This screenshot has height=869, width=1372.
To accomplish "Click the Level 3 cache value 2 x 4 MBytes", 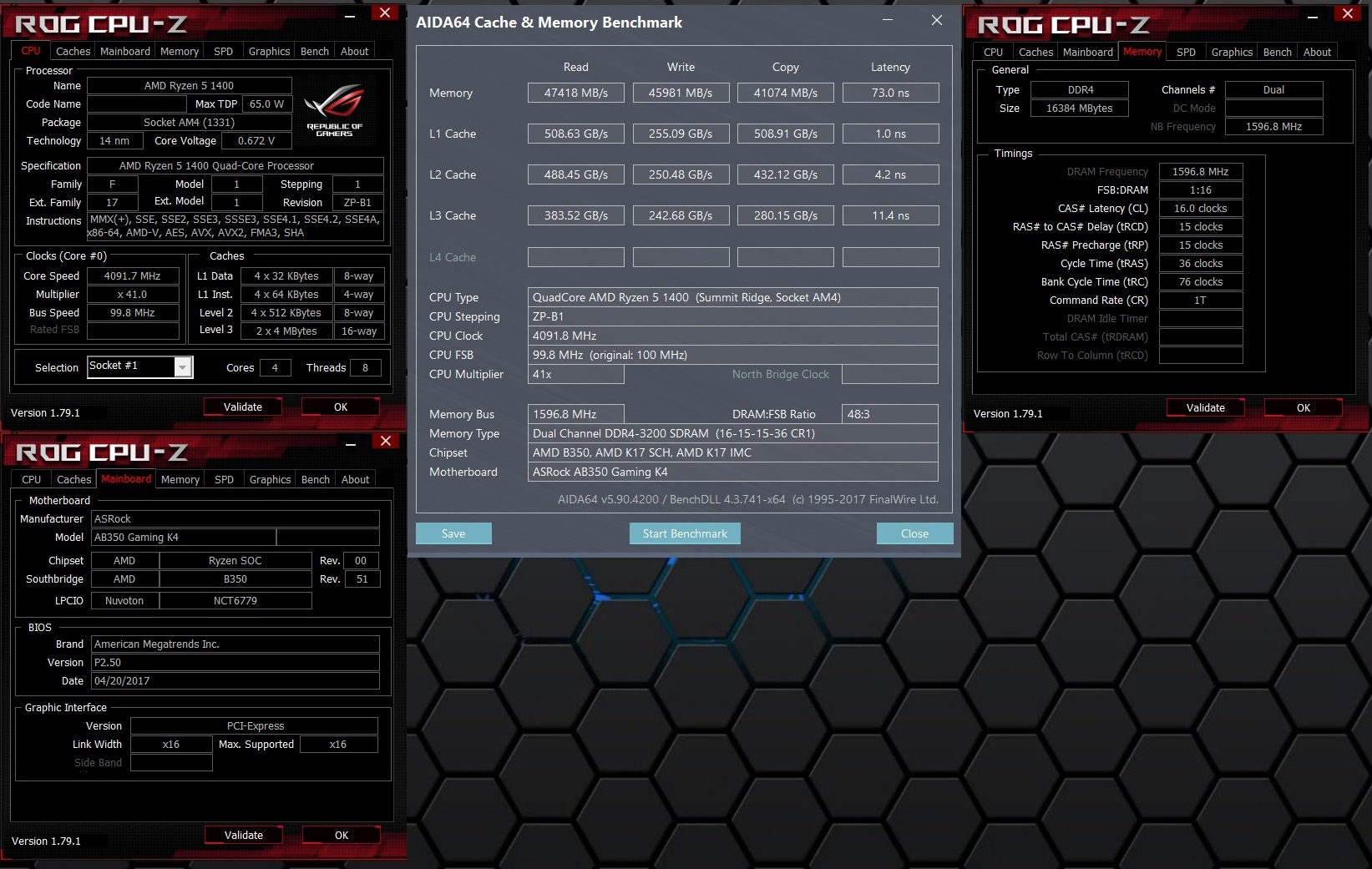I will pyautogui.click(x=286, y=331).
